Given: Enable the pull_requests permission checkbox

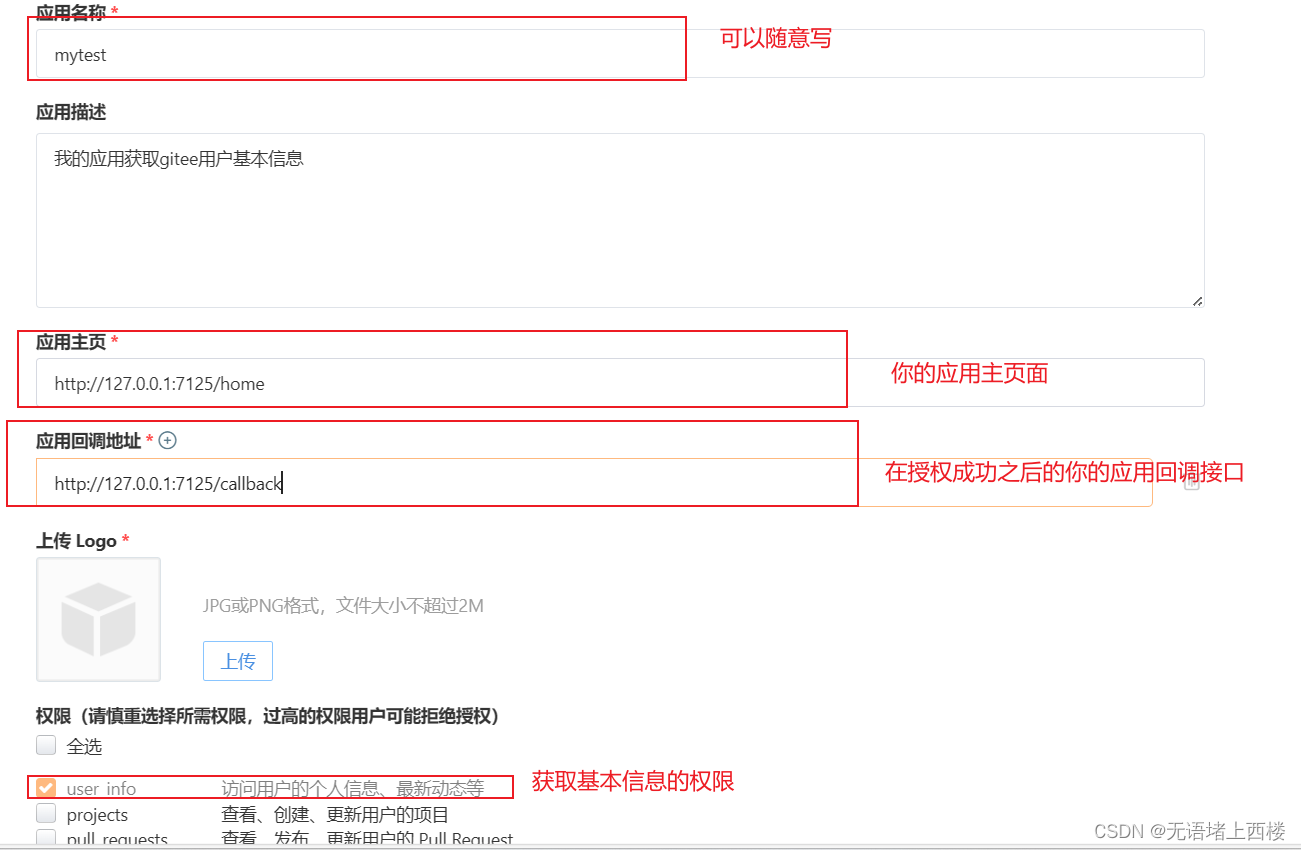Looking at the screenshot, I should 45,838.
